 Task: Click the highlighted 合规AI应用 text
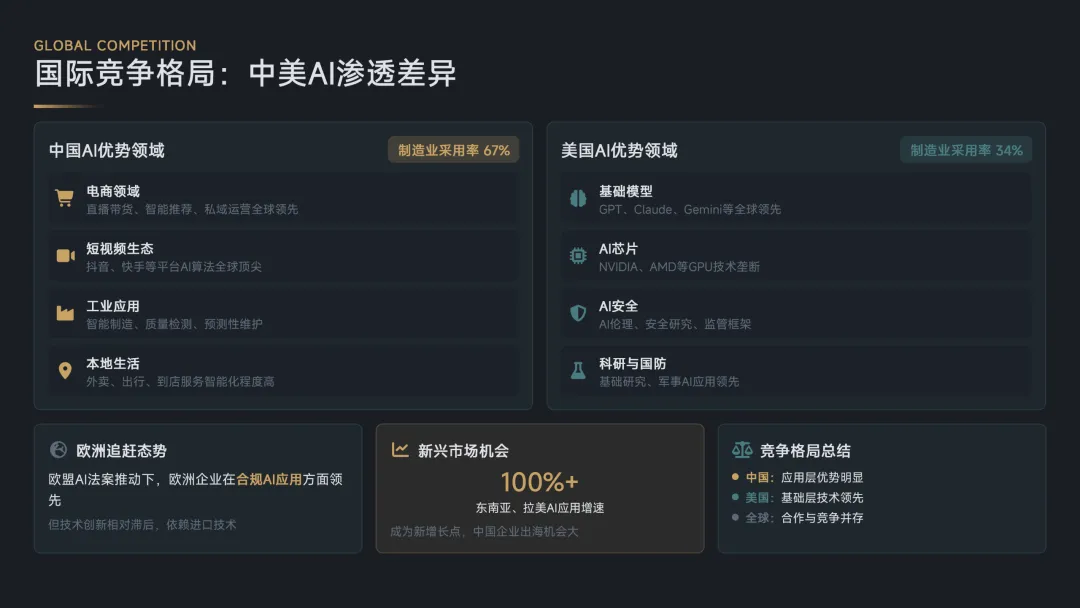(x=269, y=479)
